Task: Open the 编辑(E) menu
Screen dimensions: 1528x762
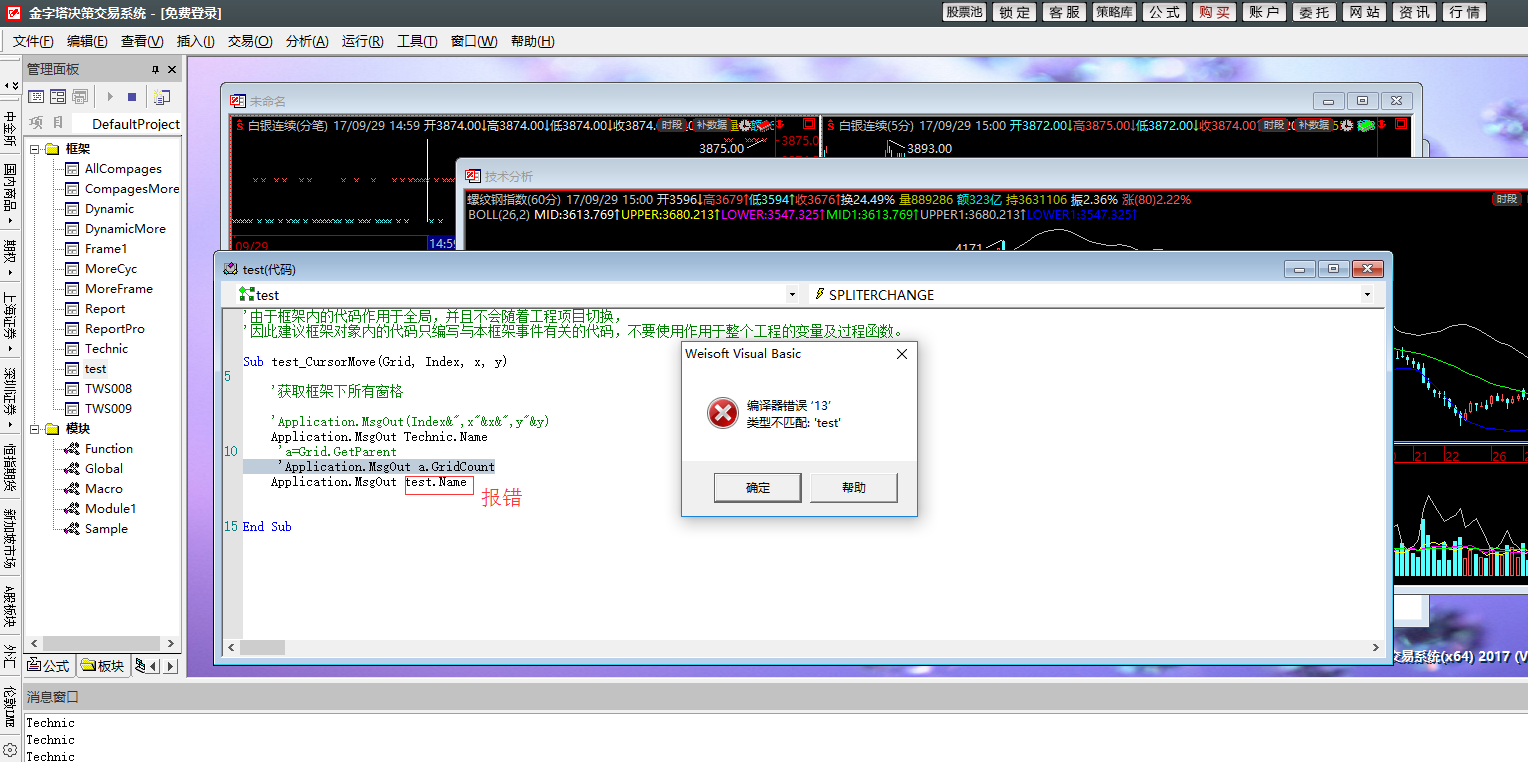Action: [87, 41]
